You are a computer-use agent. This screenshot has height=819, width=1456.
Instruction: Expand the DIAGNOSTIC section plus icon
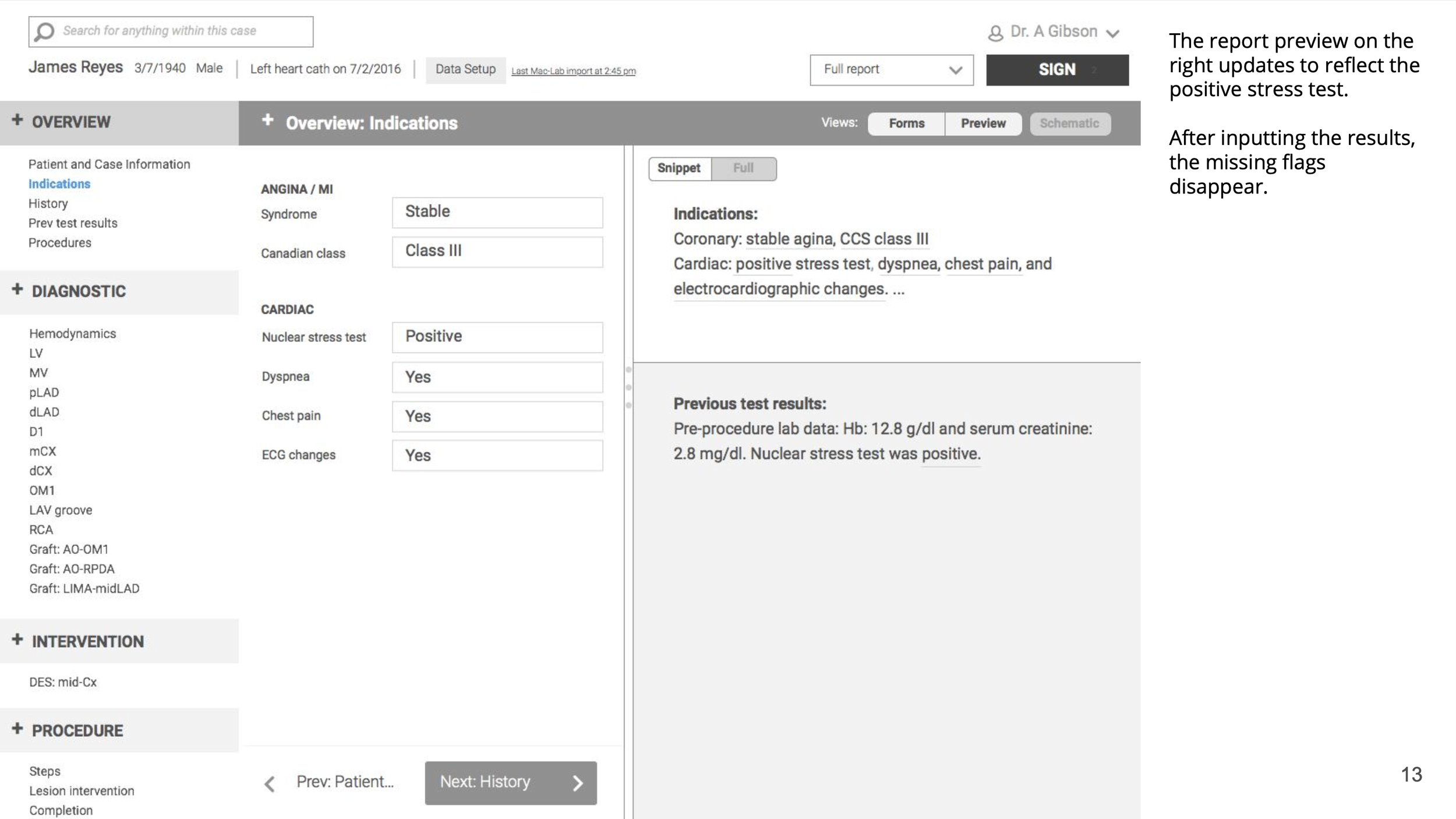pos(17,290)
